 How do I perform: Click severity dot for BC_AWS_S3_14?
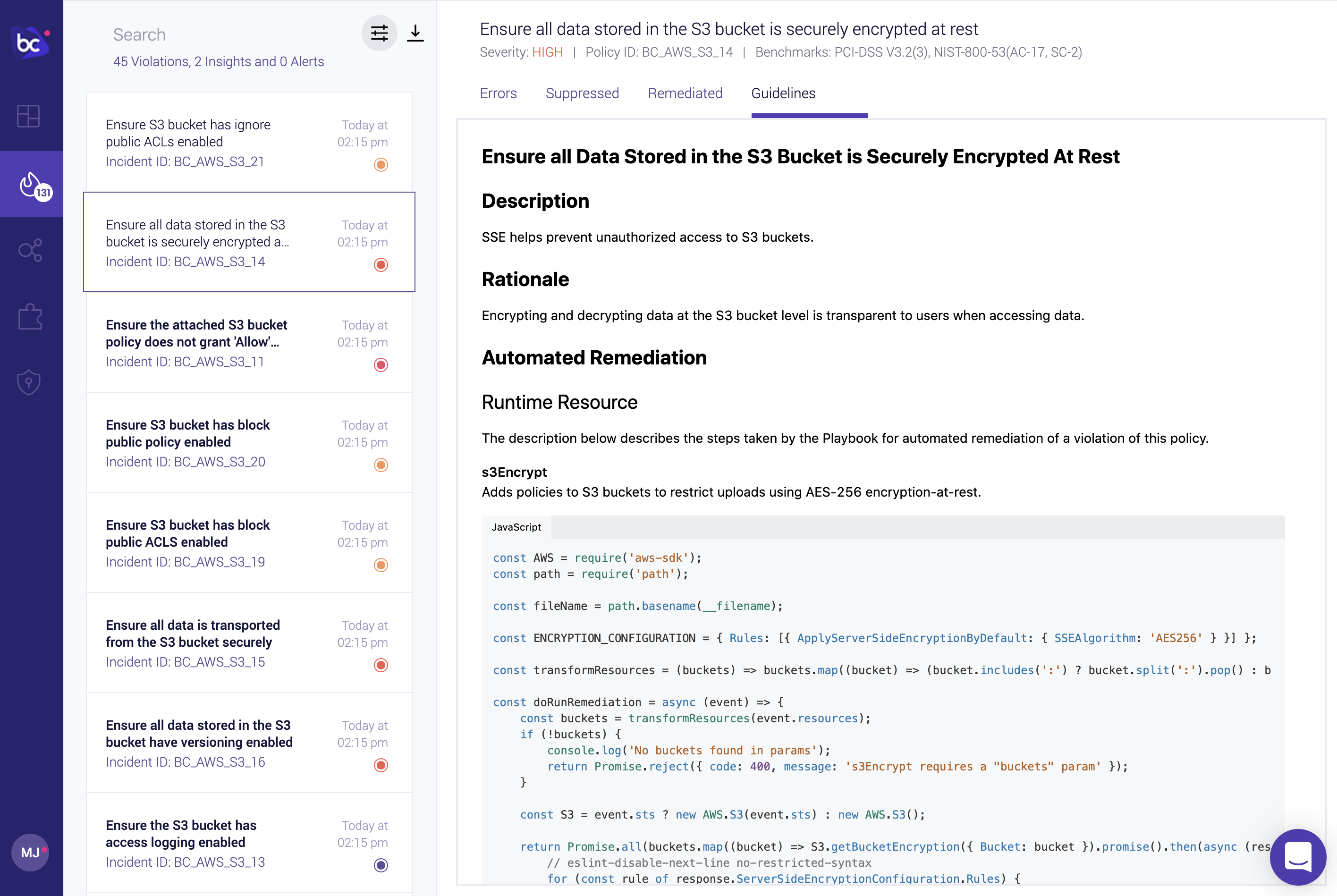(381, 264)
